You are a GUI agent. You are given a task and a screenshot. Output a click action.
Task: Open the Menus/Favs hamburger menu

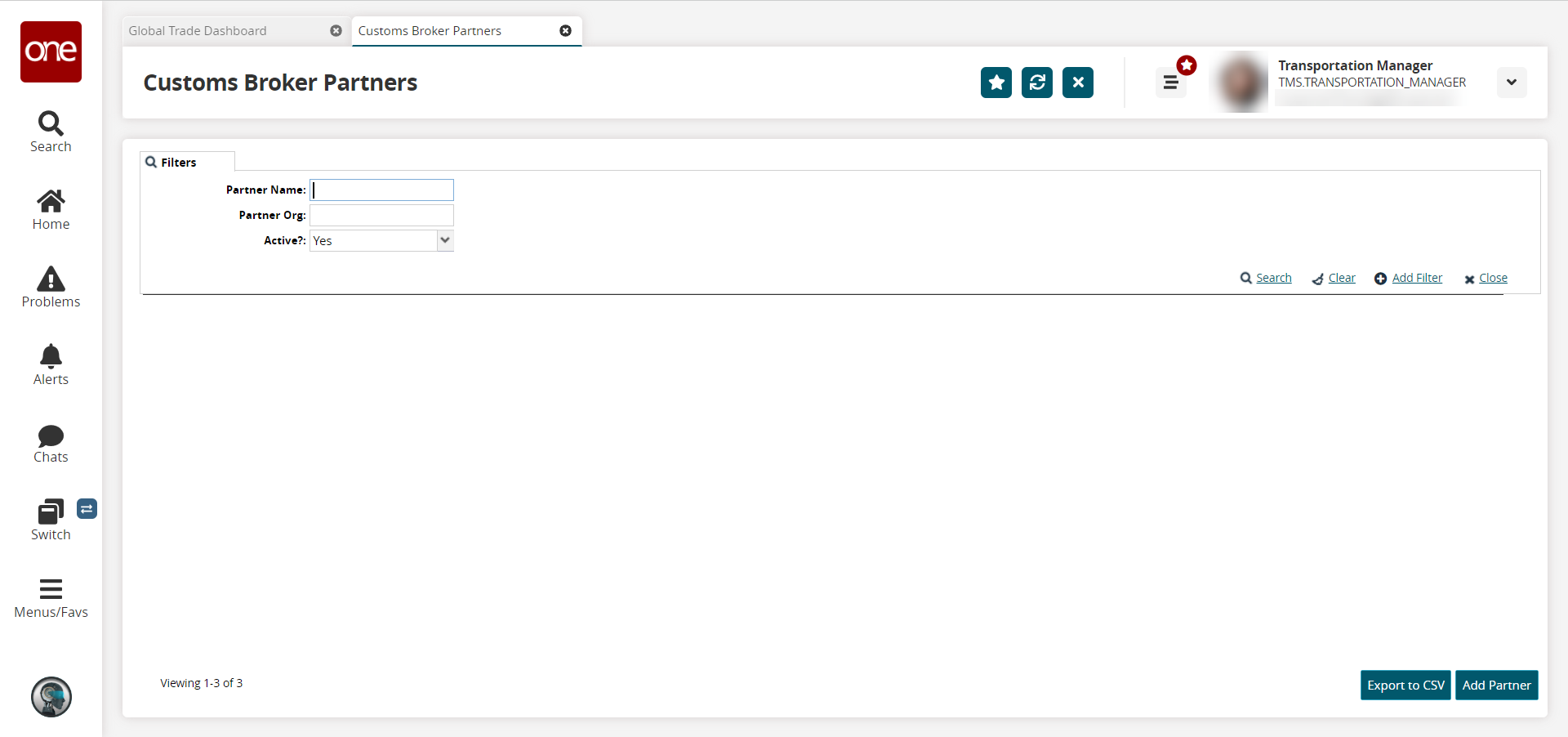click(51, 598)
